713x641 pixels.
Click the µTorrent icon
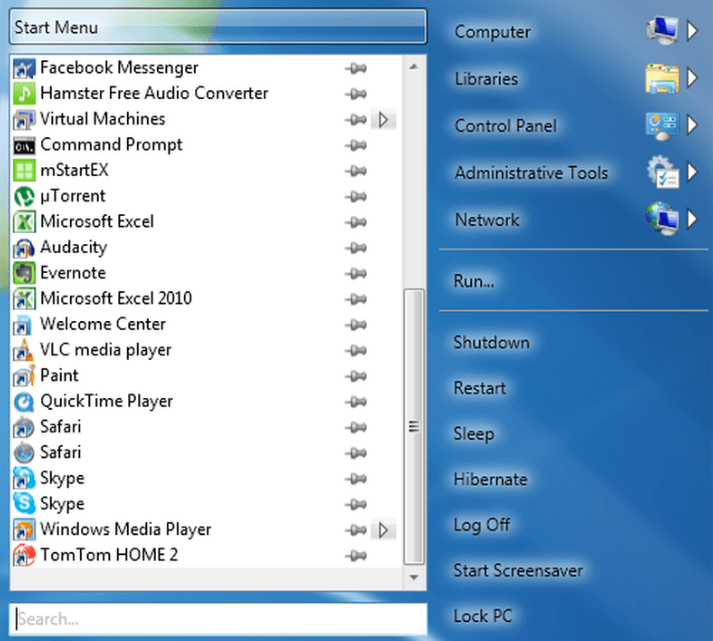pos(24,196)
